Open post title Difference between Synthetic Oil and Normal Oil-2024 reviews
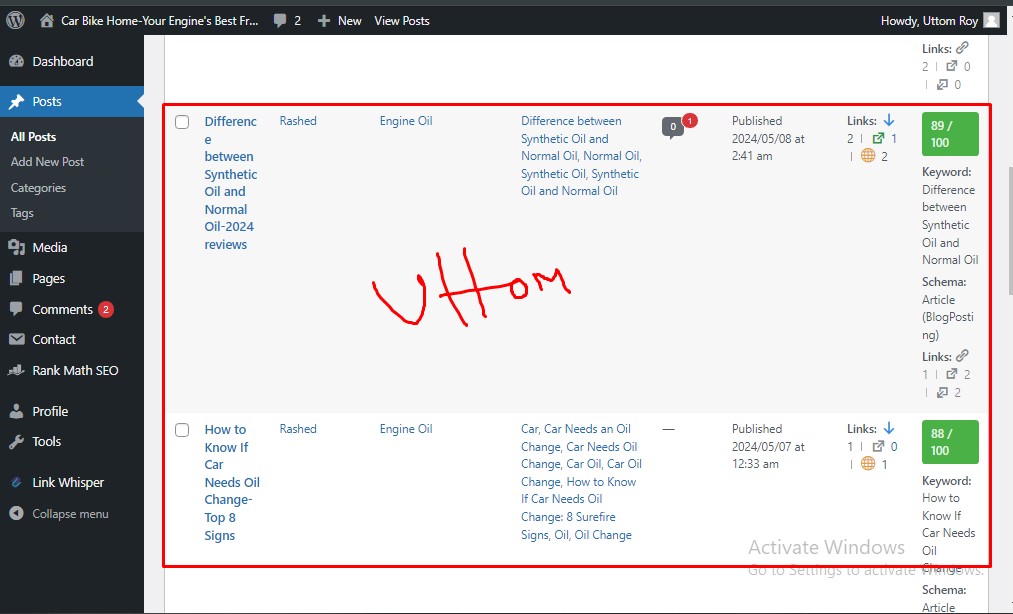This screenshot has height=614, width=1013. [231, 183]
